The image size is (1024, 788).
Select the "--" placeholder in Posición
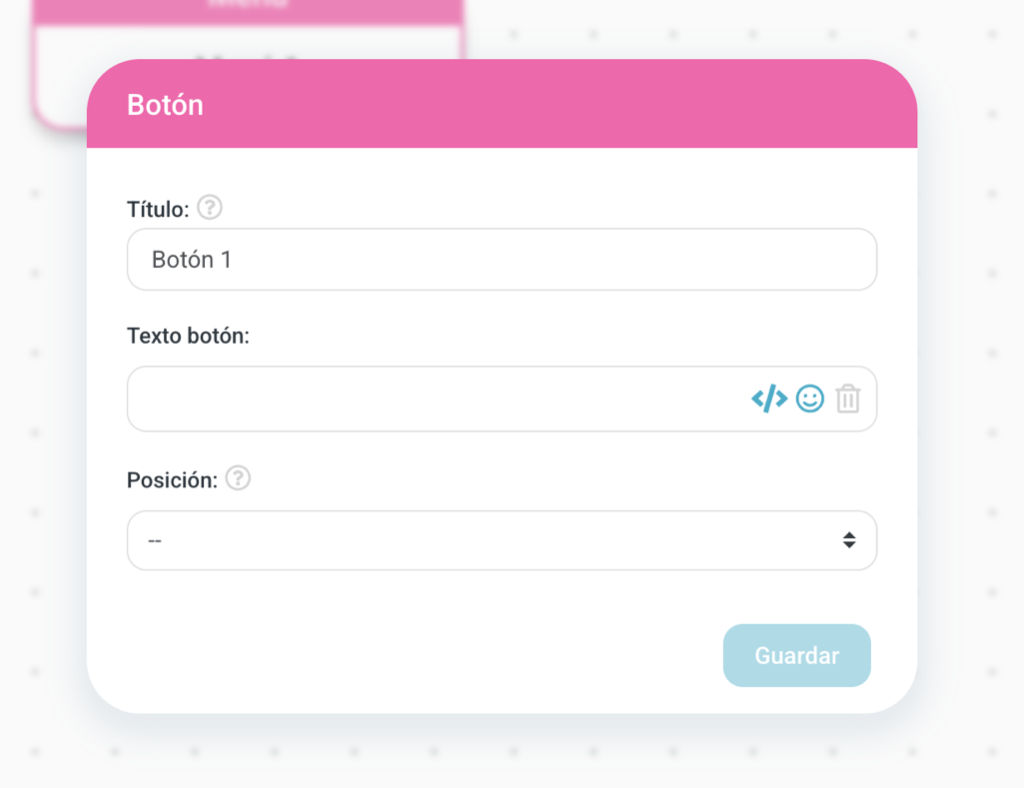tap(155, 541)
